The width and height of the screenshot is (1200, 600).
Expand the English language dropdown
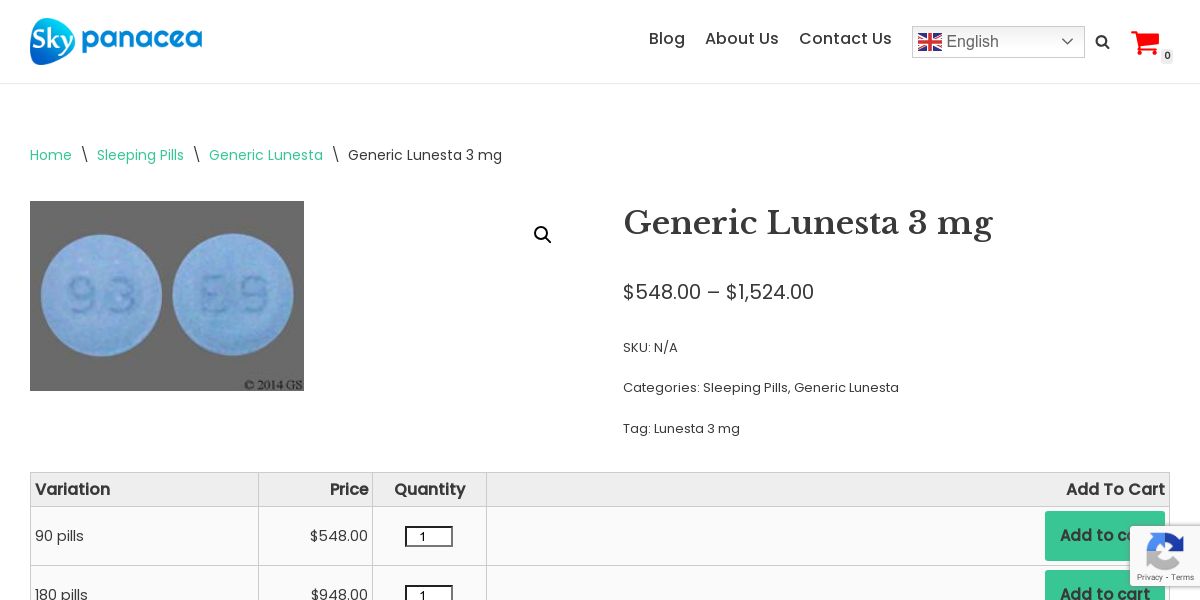[1067, 42]
